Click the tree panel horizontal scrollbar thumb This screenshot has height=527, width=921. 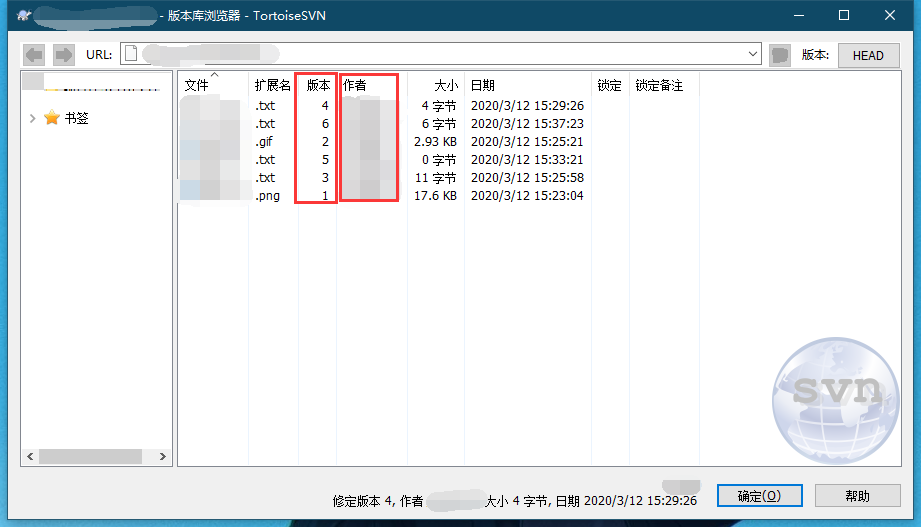click(90, 456)
